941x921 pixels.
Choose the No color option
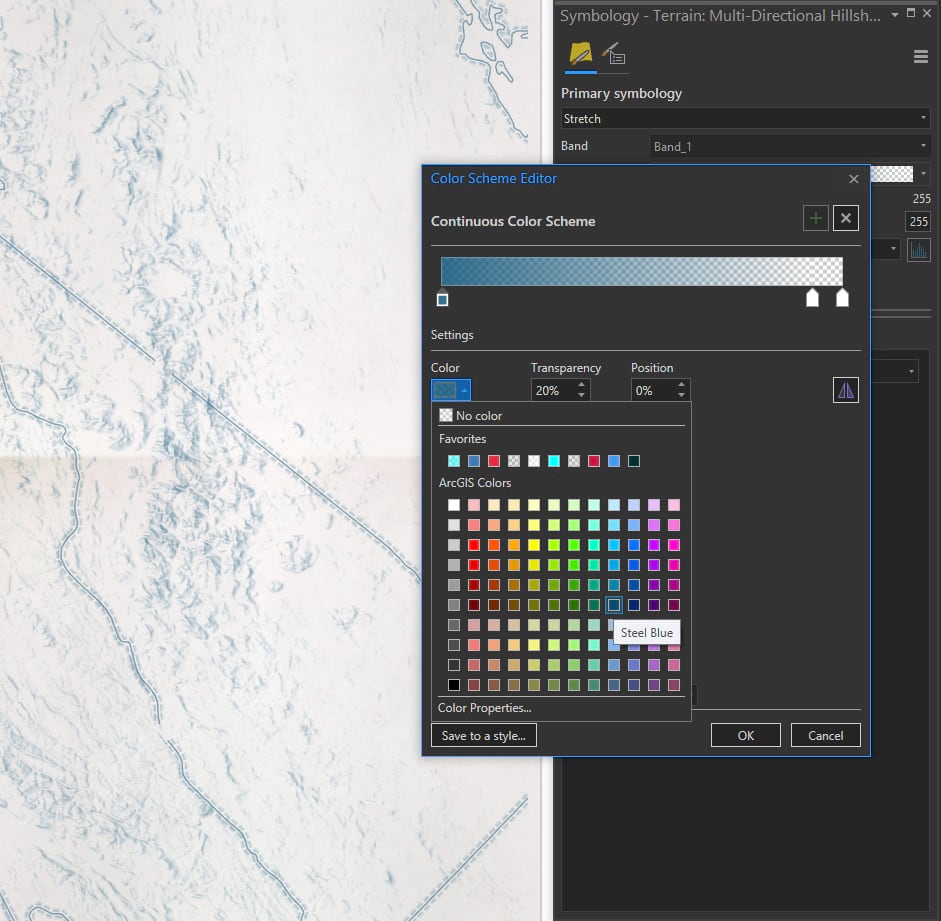[x=470, y=415]
